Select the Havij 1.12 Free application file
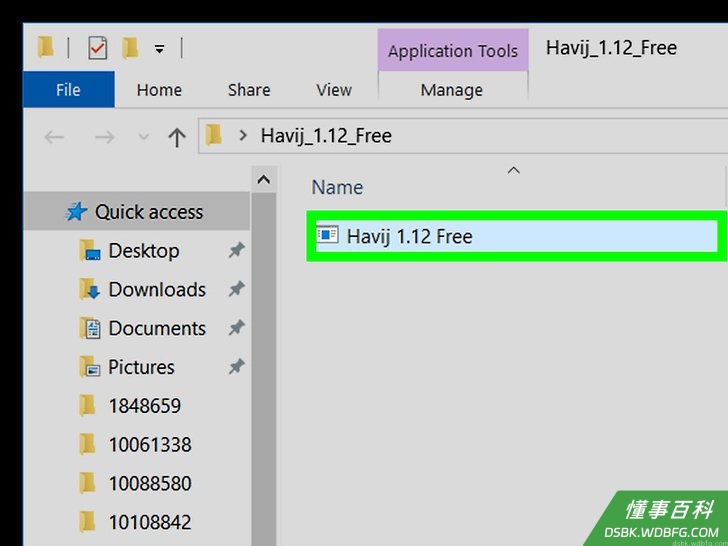This screenshot has height=546, width=728. pyautogui.click(x=516, y=236)
